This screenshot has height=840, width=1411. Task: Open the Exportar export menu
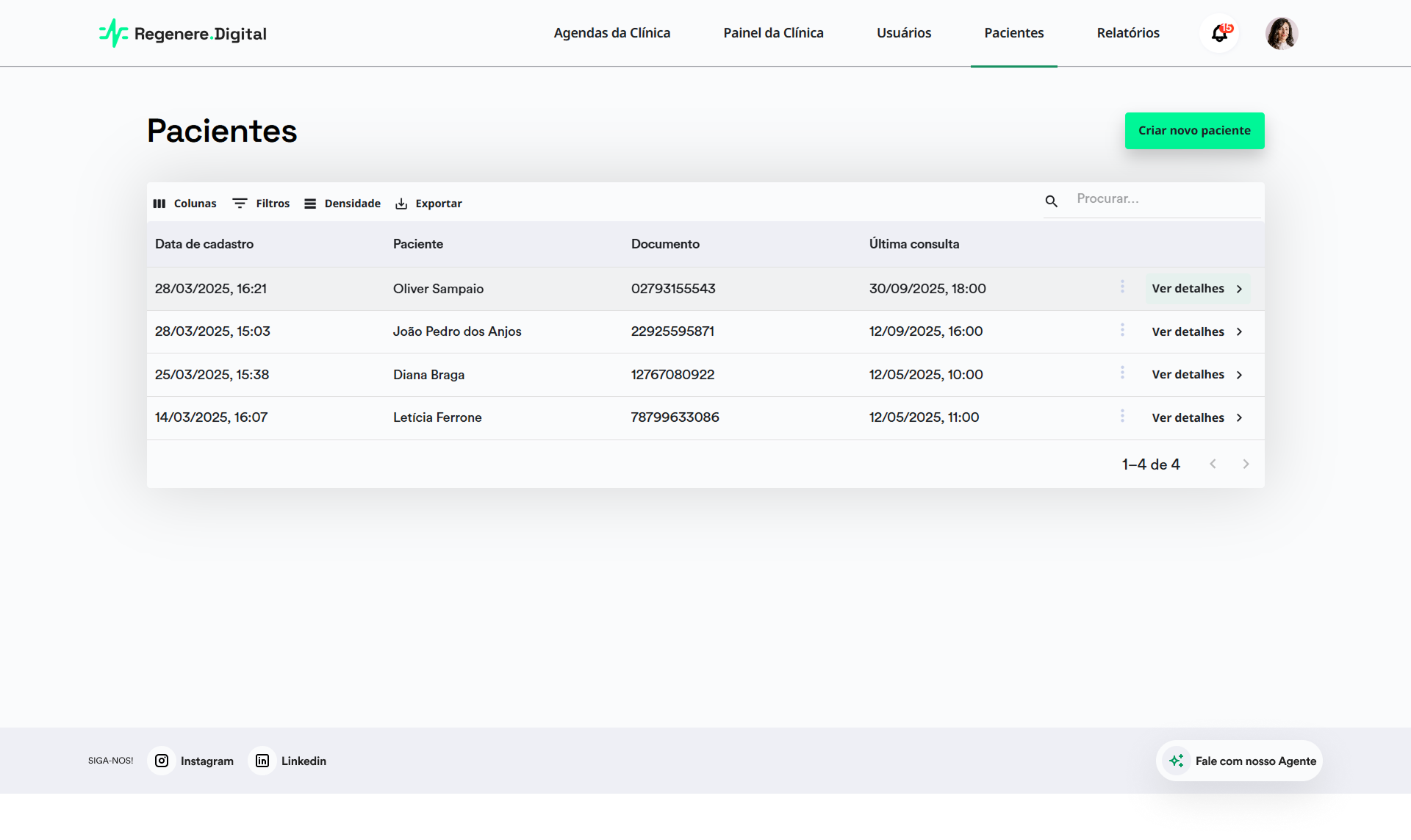coord(428,204)
